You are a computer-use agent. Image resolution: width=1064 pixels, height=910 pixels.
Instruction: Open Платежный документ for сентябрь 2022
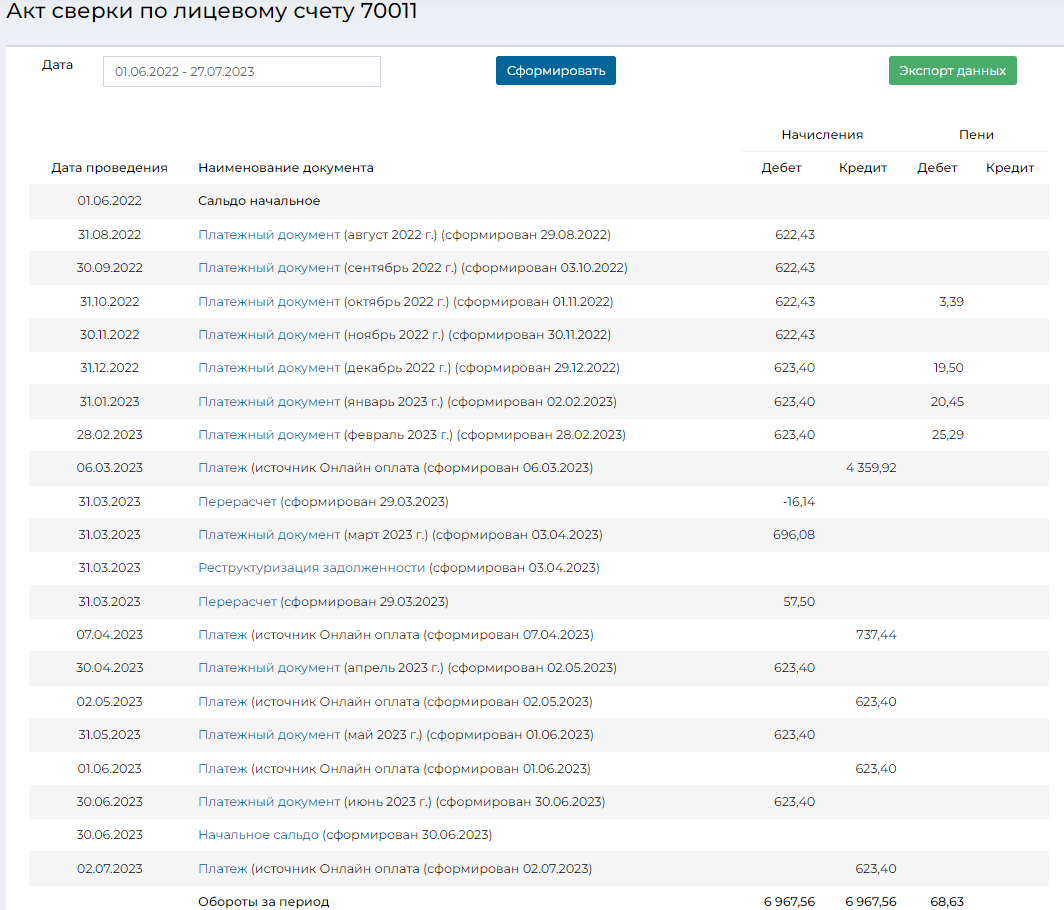click(x=269, y=268)
